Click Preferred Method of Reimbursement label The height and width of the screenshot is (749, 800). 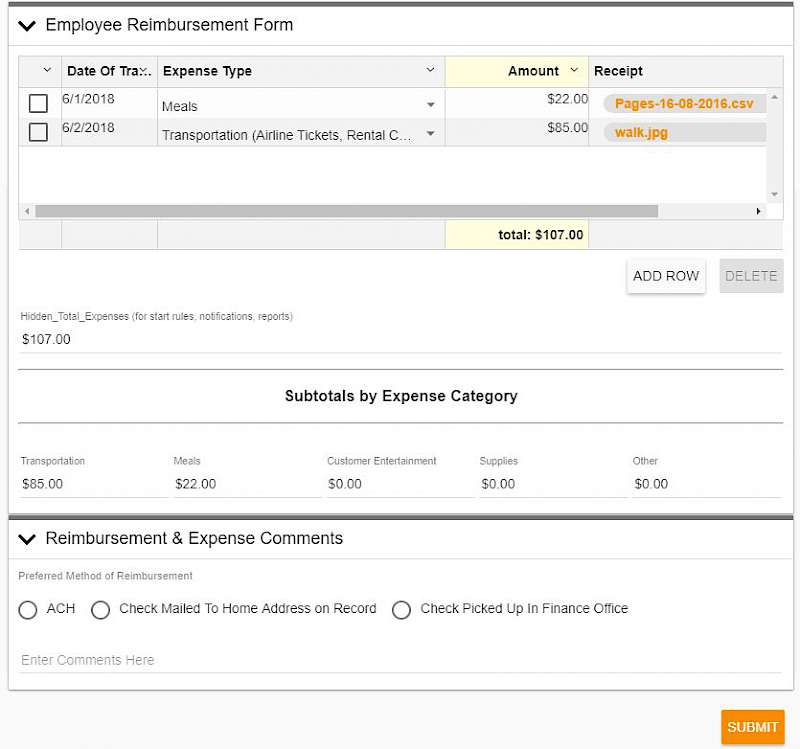[105, 576]
